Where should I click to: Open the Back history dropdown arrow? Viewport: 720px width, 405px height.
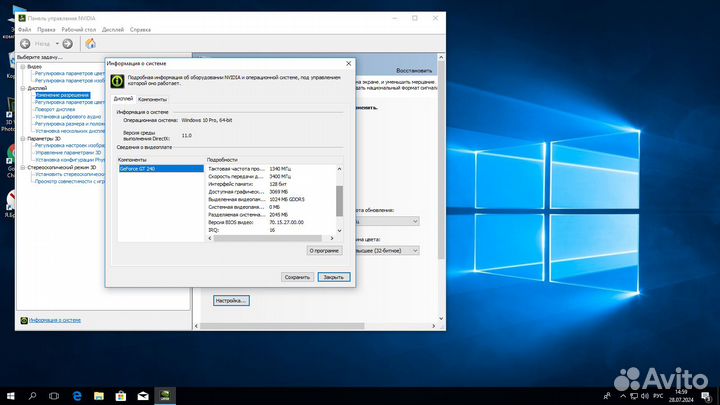[57, 44]
